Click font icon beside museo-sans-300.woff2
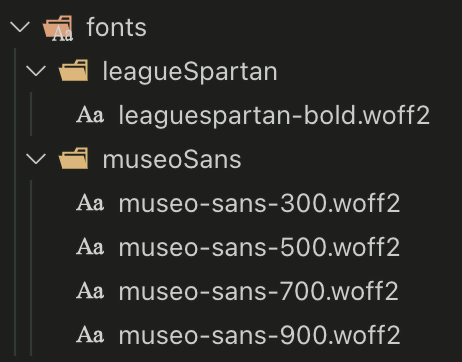The width and height of the screenshot is (462, 362). point(90,203)
